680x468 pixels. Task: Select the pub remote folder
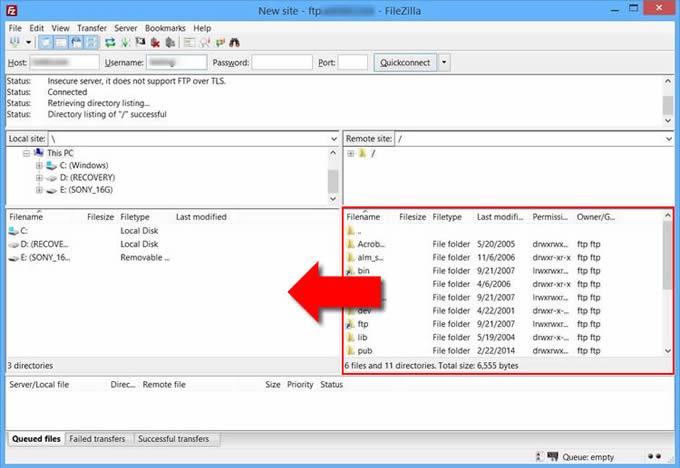[x=360, y=351]
